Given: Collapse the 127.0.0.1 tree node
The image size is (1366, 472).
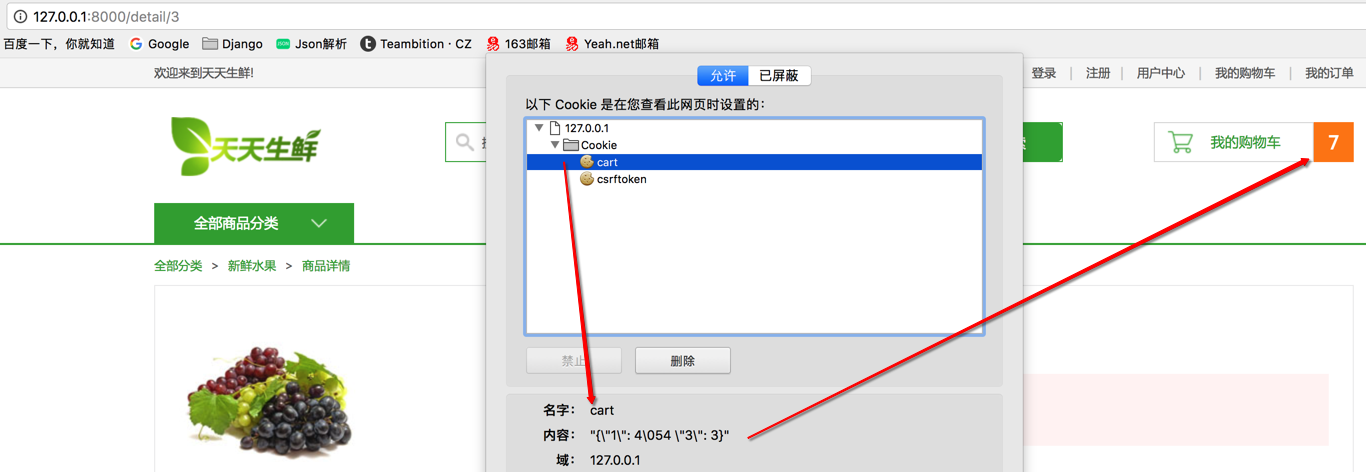Looking at the screenshot, I should pos(540,128).
